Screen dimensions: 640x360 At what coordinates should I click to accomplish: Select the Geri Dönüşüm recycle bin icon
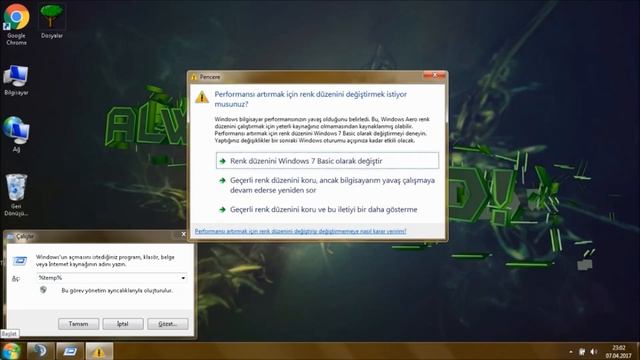tap(16, 195)
